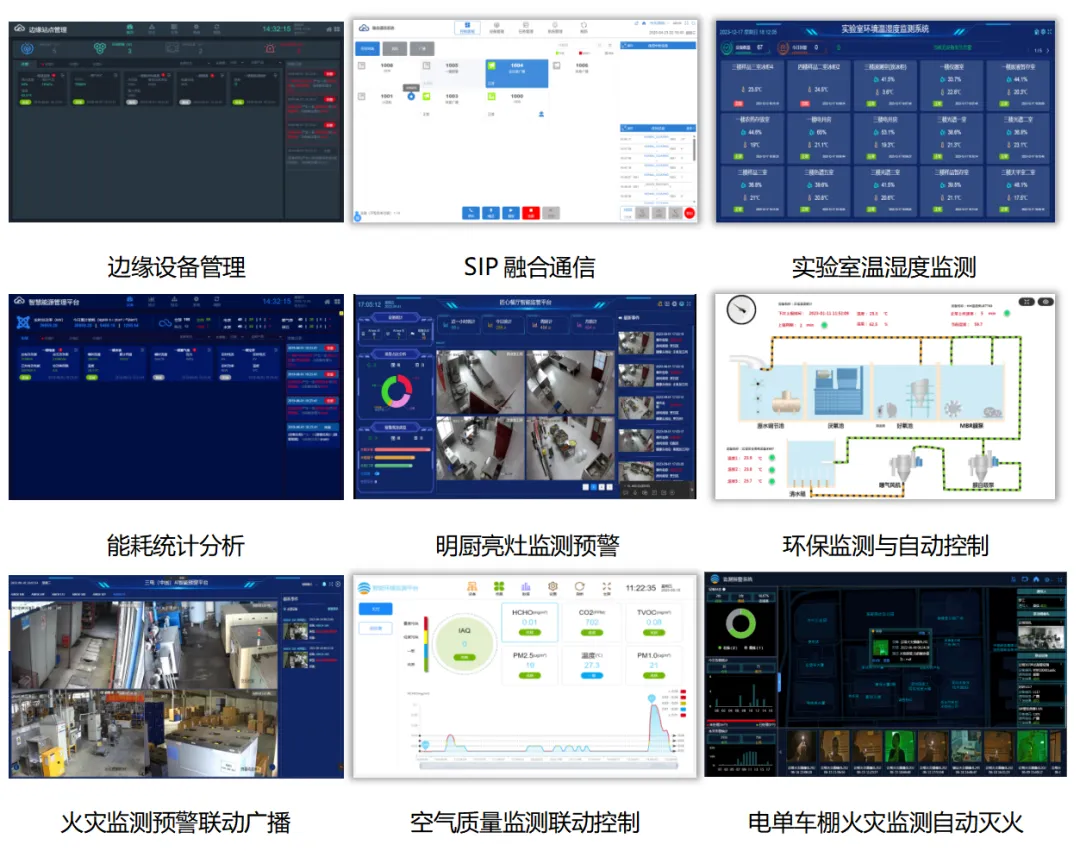Viewport: 1080px width, 851px height.
Task: Select the highlighted blue 1004 extension tile
Action: tap(516, 73)
